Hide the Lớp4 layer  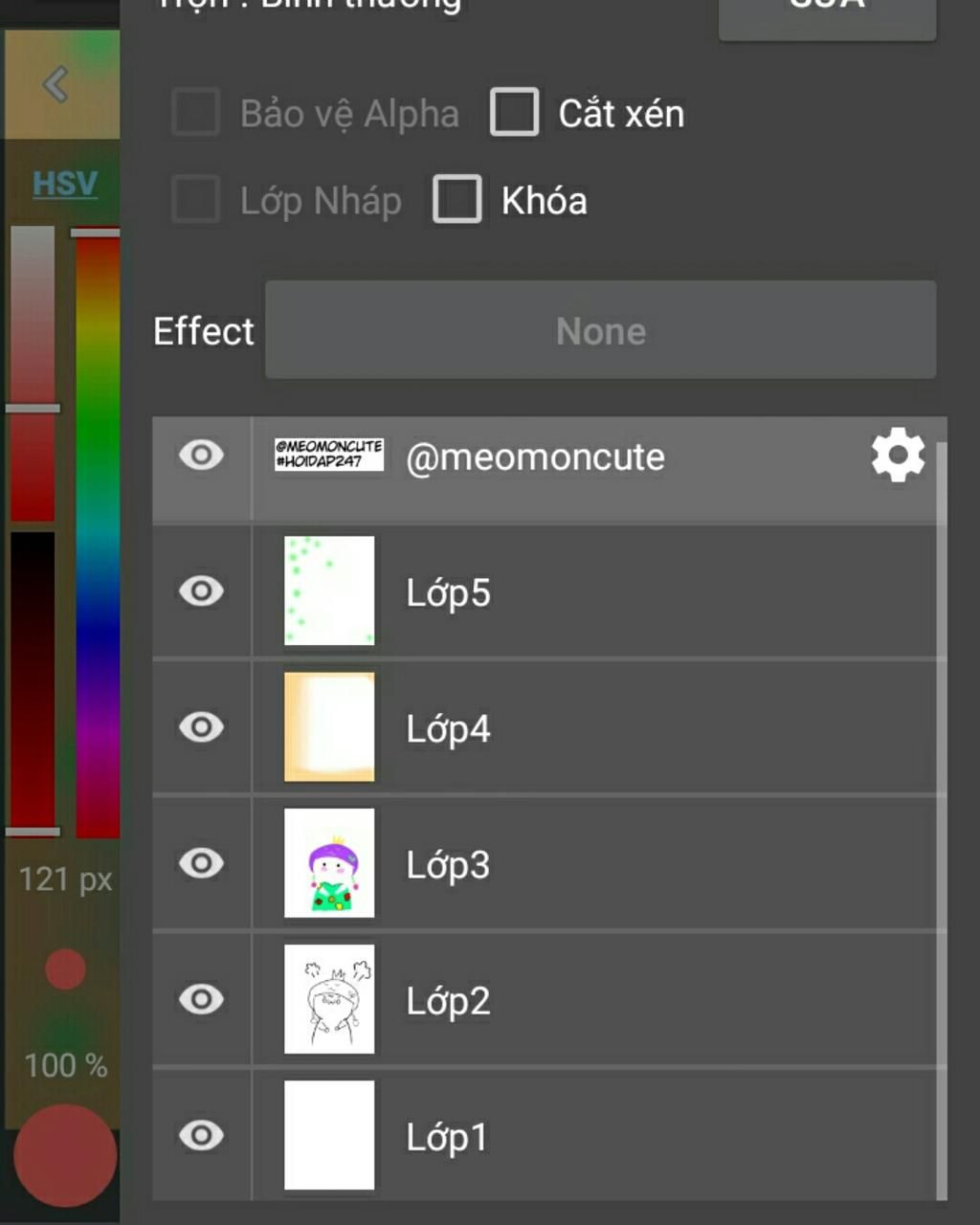click(201, 727)
